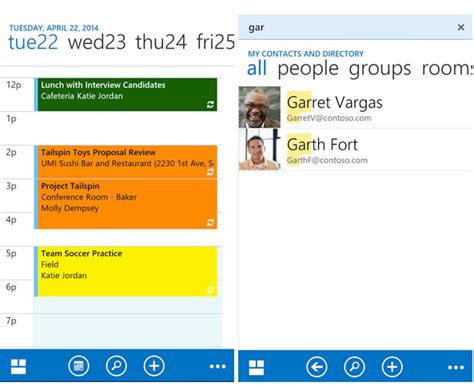Open Garth Fort profile photo

point(259,150)
